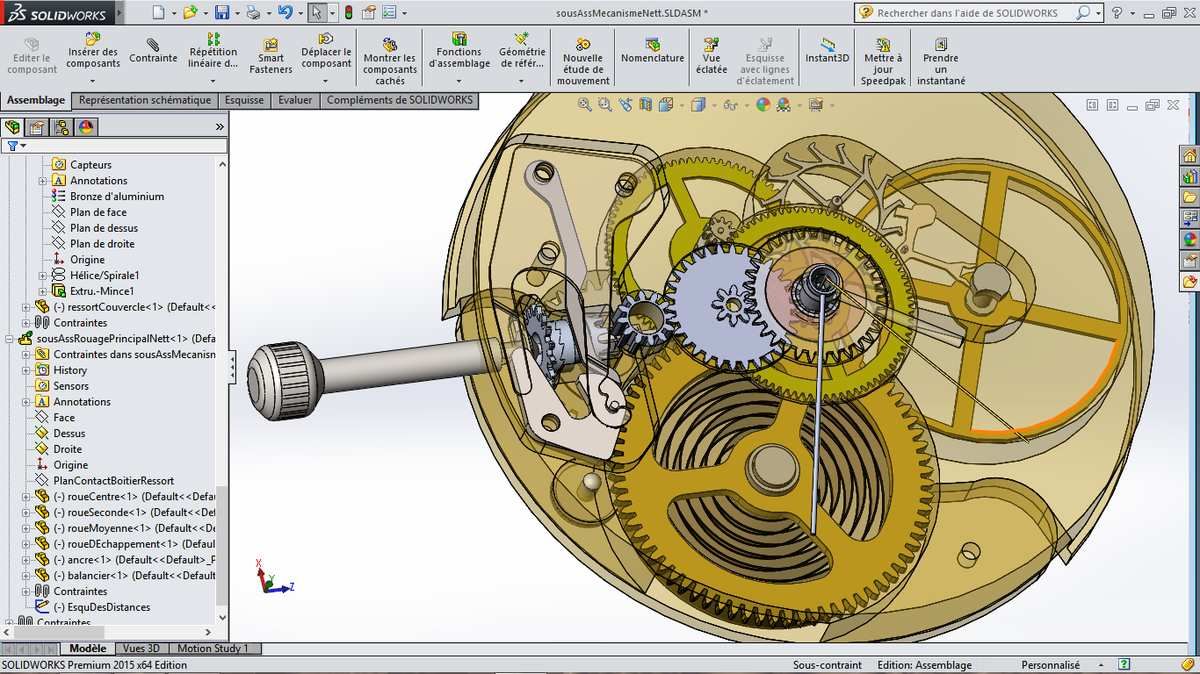This screenshot has height=674, width=1200.
Task: Open Compléments de SOLIDWORKS tab
Action: point(398,100)
